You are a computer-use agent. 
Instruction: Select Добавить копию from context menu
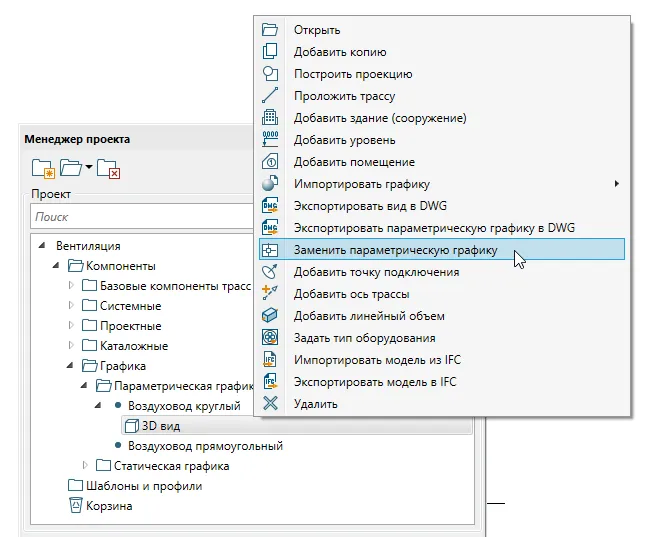[340, 52]
